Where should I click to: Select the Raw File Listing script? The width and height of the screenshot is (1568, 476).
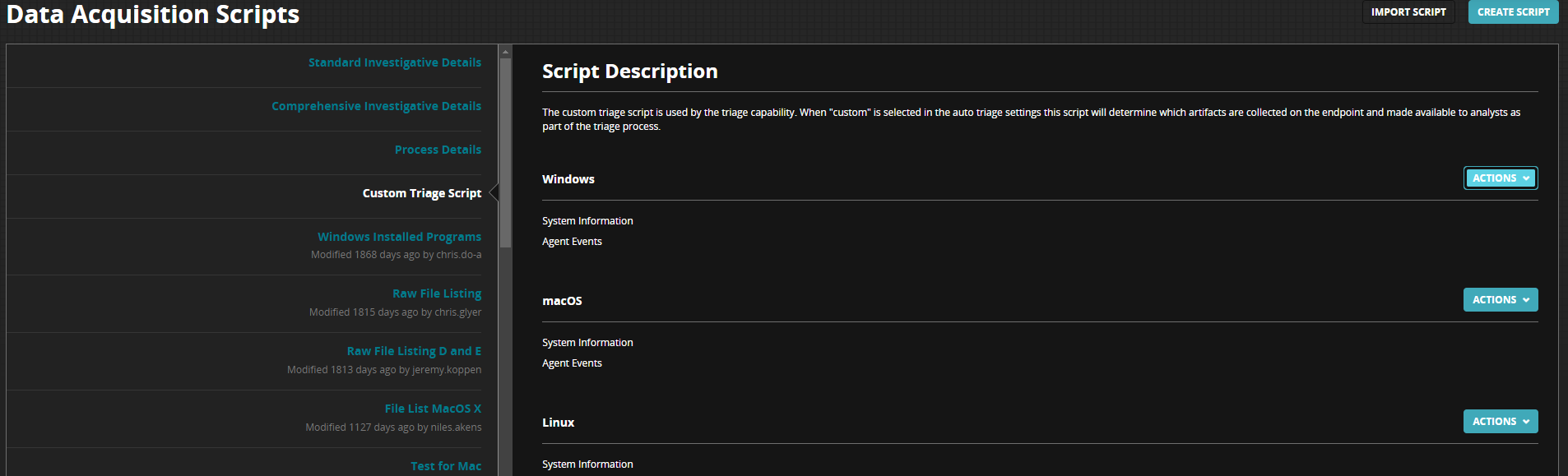pyautogui.click(x=437, y=293)
